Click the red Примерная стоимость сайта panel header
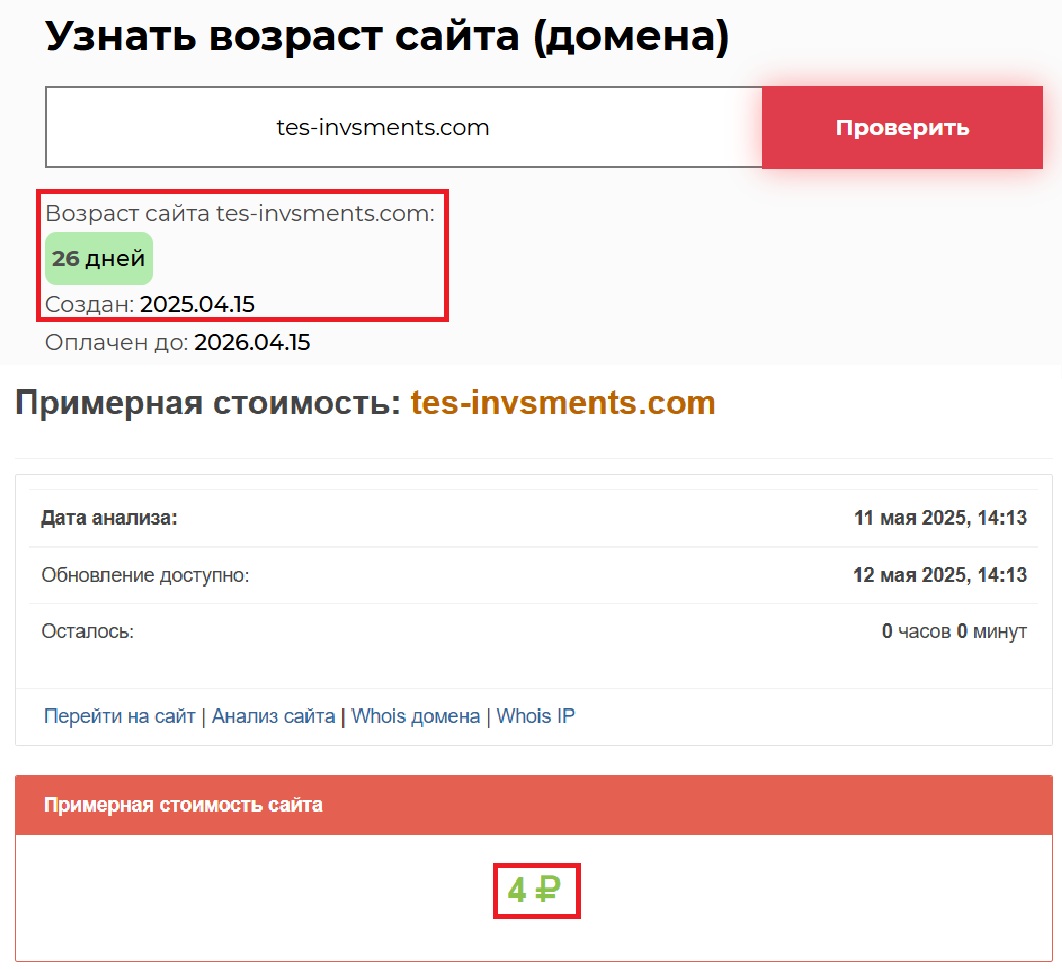Image resolution: width=1062 pixels, height=969 pixels. [183, 805]
